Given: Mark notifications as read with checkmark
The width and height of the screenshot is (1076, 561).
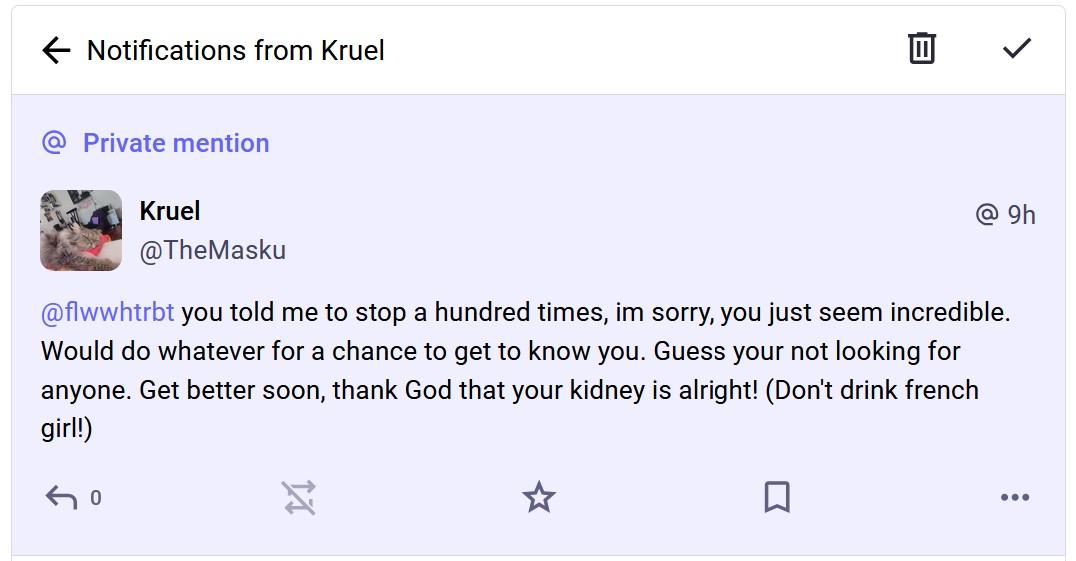Looking at the screenshot, I should (x=1016, y=48).
